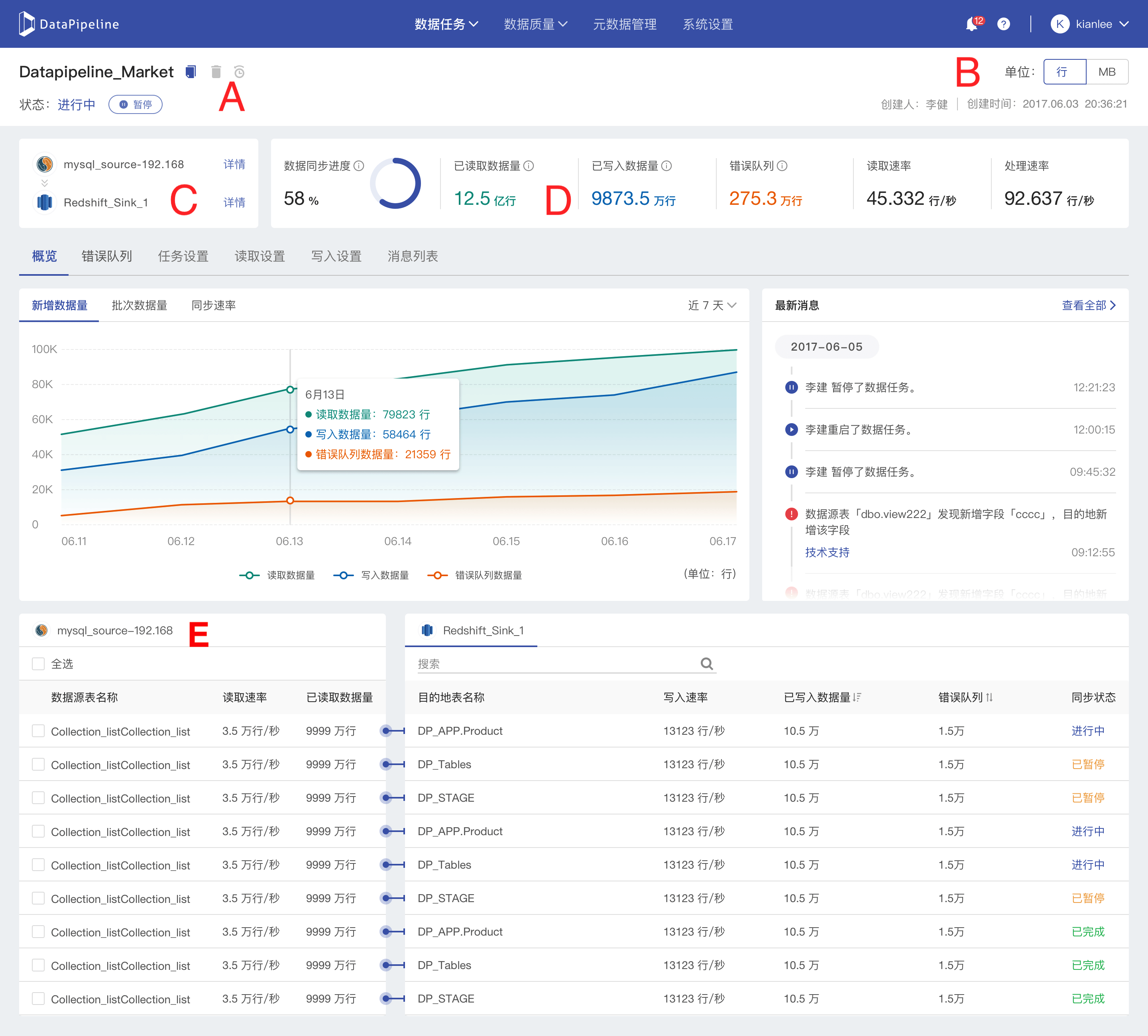Image resolution: width=1148 pixels, height=1036 pixels.
Task: Click info icon next to 已写入数据量
Action: coord(666,166)
